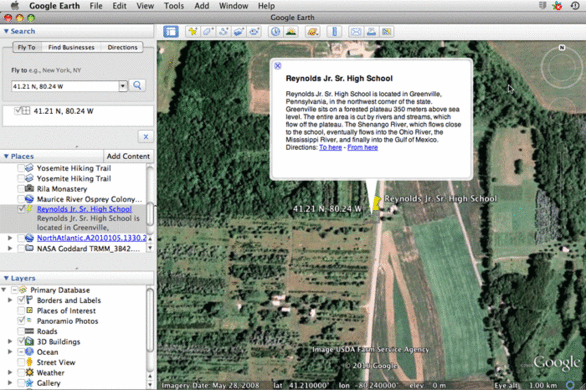
Task: Click the Add Content button
Action: [x=128, y=156]
